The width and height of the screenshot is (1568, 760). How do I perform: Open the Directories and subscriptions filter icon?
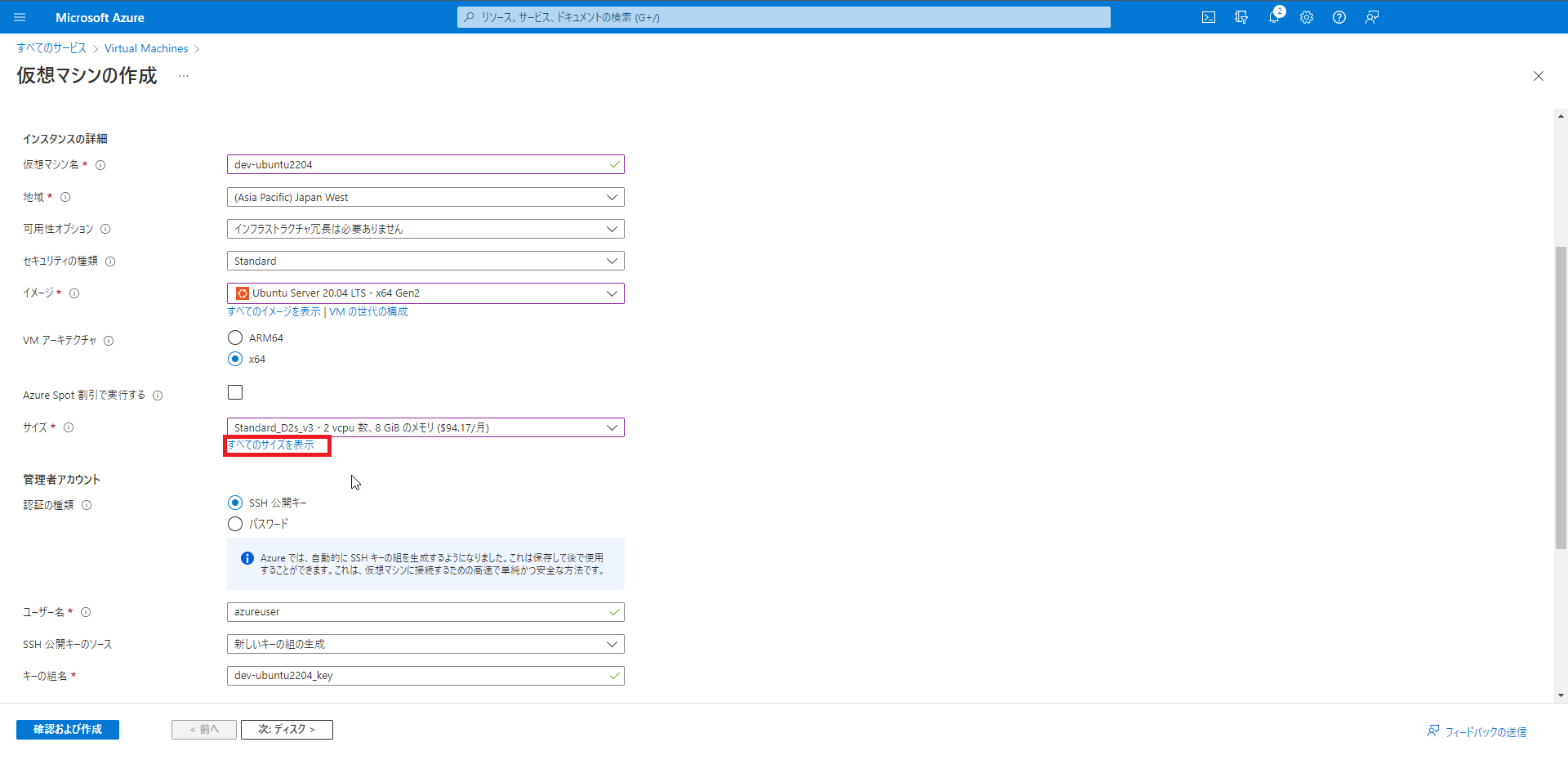1241,17
